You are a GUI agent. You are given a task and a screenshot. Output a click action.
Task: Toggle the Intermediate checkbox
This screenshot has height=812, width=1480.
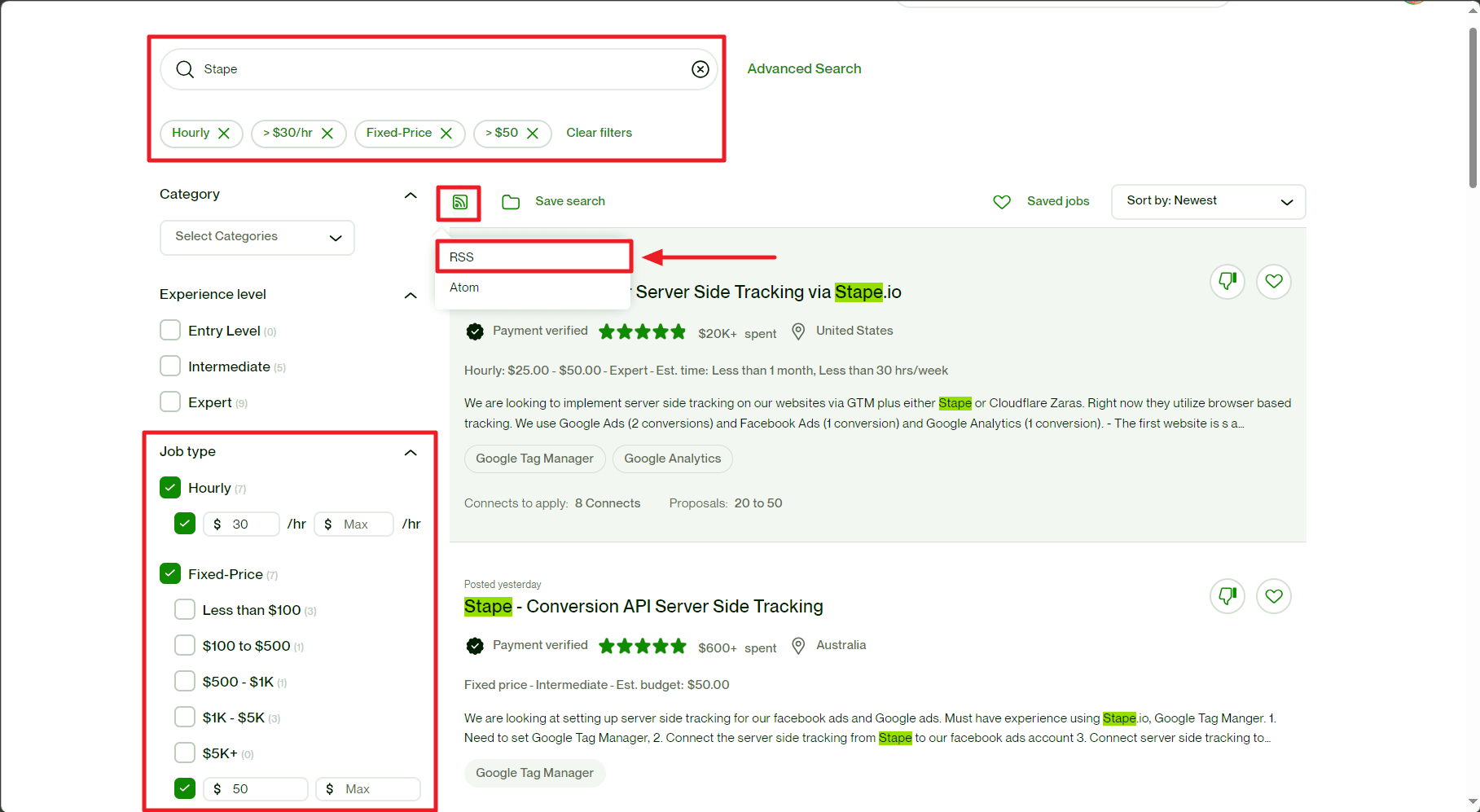click(x=170, y=366)
